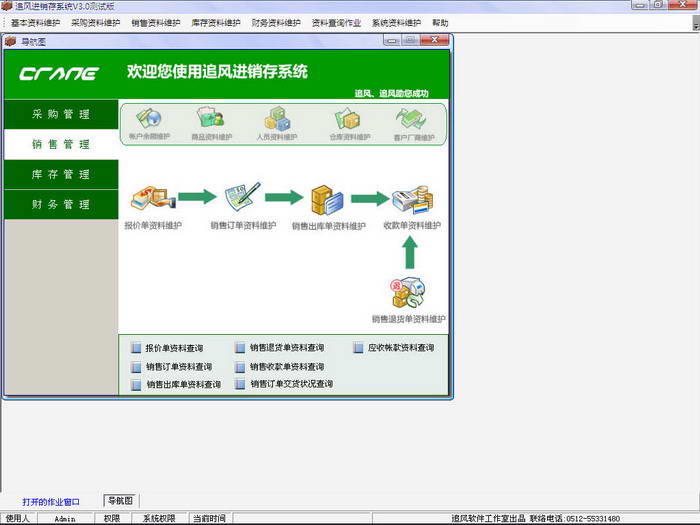Close the 导航图 child window
The width and height of the screenshot is (700, 525).
[x=433, y=40]
